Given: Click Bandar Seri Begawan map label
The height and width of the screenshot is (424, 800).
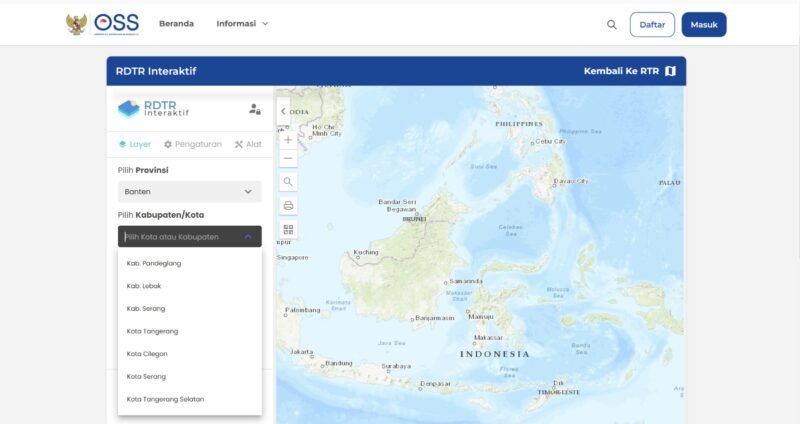Looking at the screenshot, I should coord(397,206).
